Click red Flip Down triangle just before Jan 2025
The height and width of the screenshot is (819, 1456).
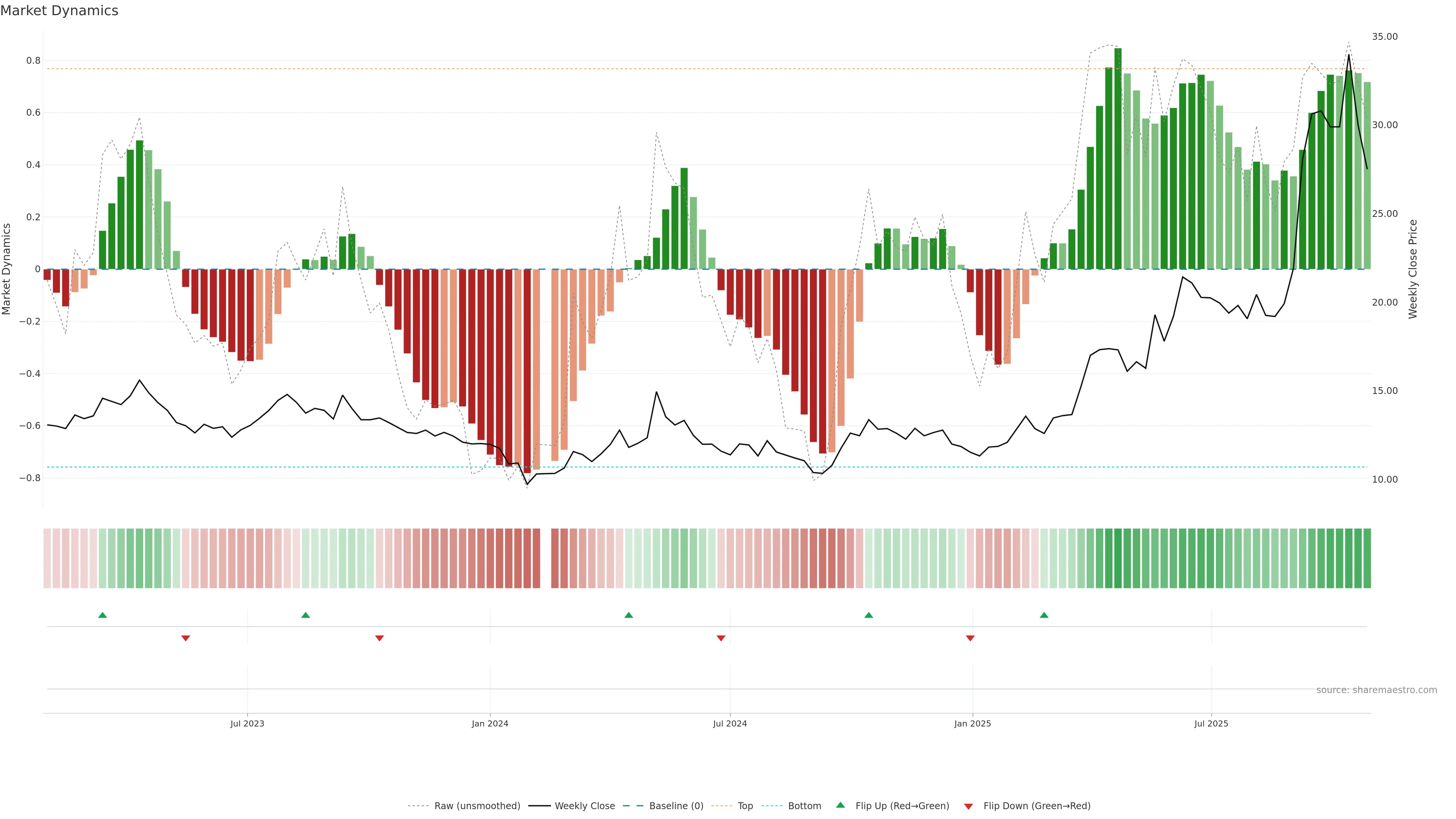pyautogui.click(x=970, y=638)
